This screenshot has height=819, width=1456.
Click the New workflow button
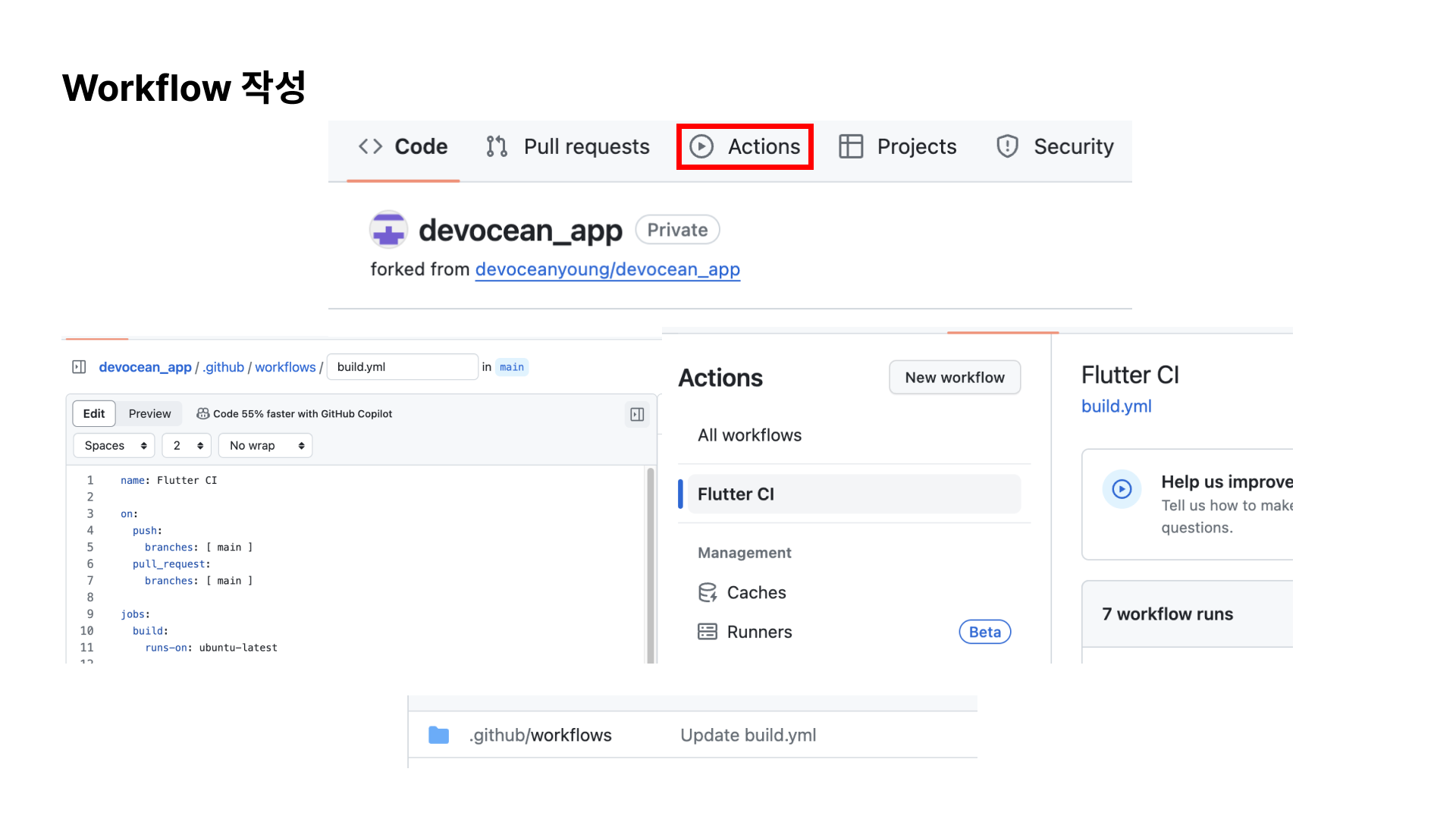pyautogui.click(x=955, y=378)
